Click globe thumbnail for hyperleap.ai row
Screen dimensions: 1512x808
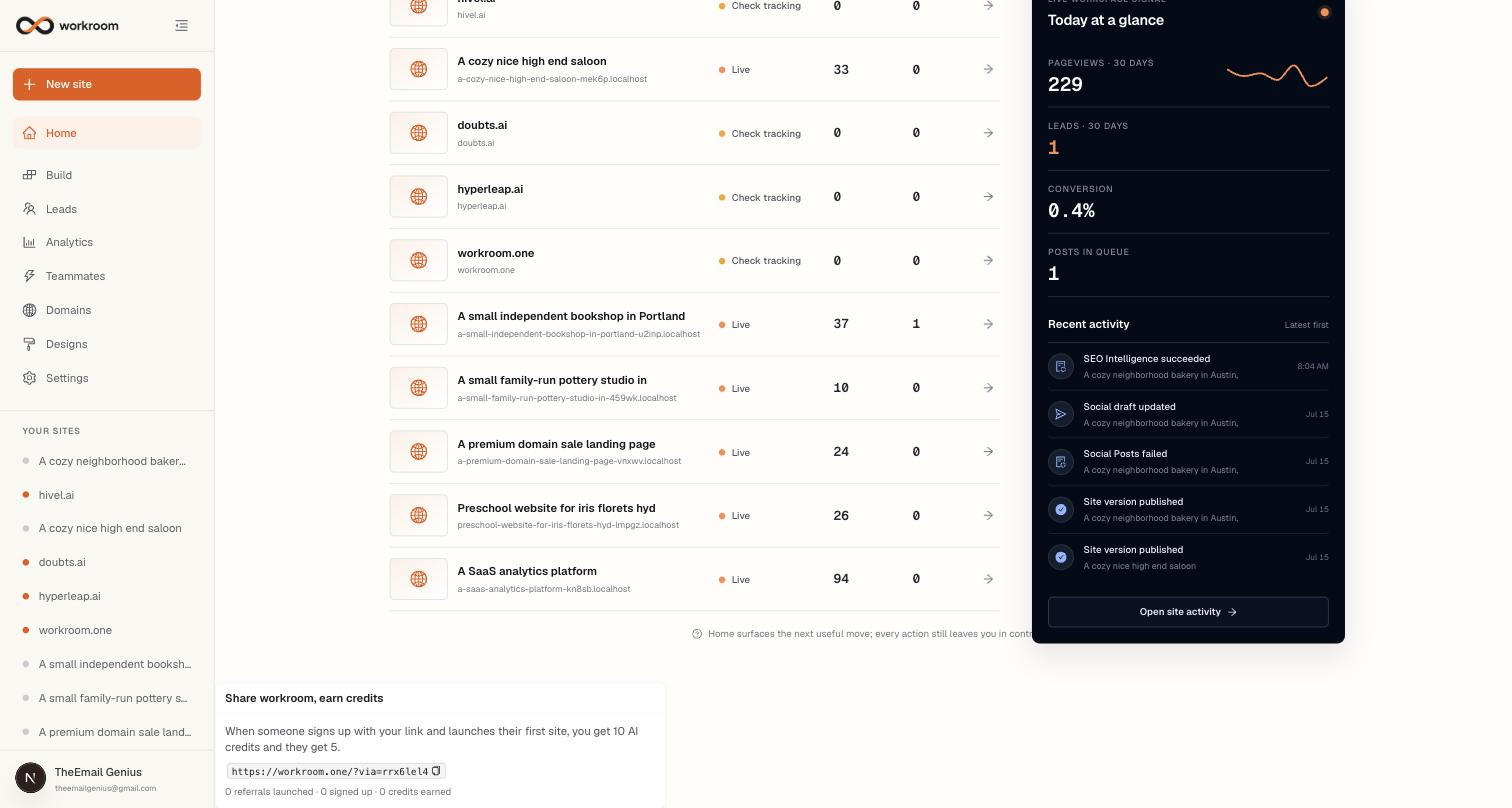(x=418, y=197)
